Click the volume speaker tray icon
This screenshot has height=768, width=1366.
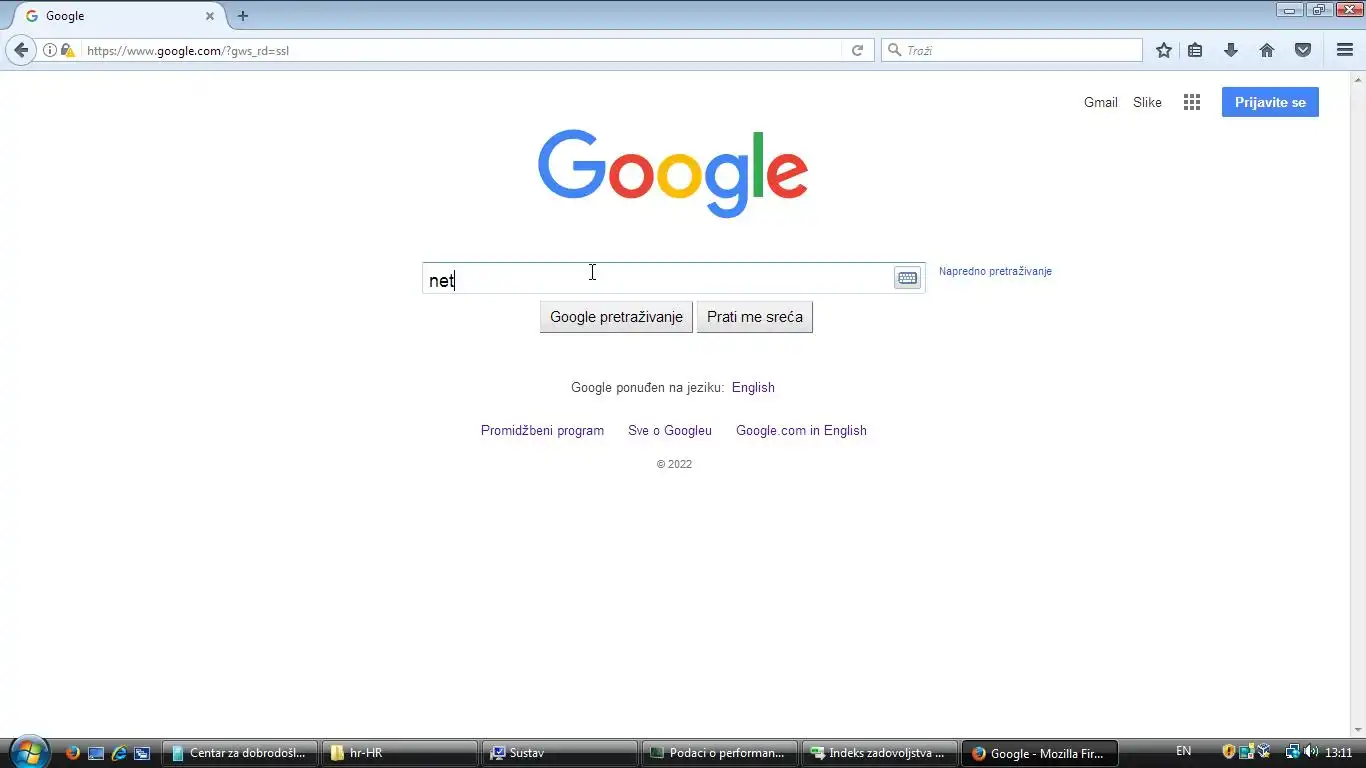point(1310,752)
